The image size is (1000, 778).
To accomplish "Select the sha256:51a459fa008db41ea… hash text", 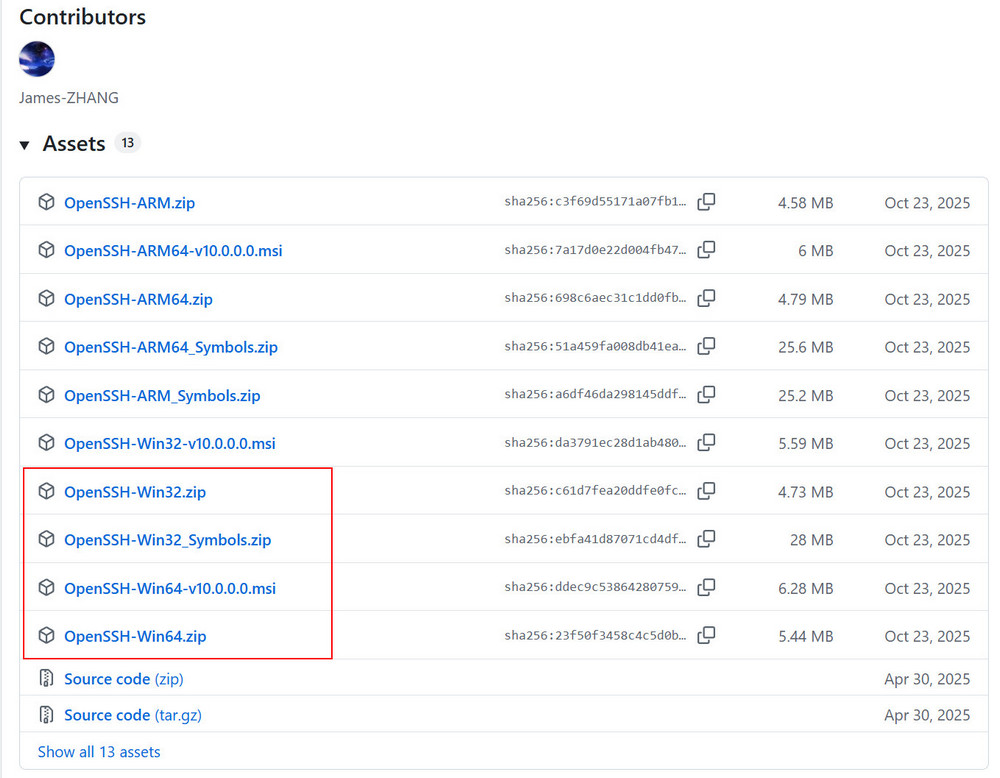I will click(x=595, y=346).
